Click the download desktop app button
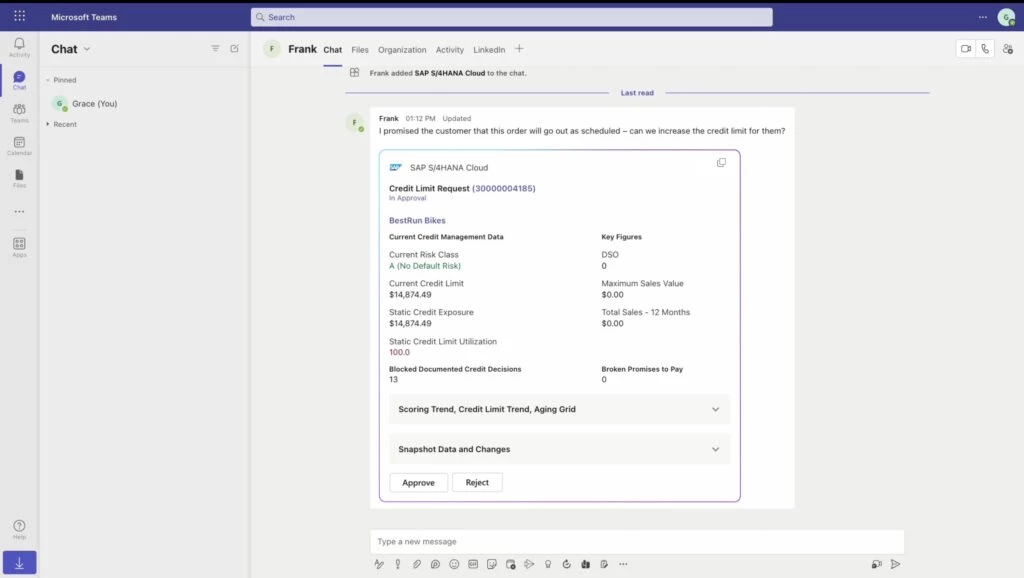 click(19, 563)
